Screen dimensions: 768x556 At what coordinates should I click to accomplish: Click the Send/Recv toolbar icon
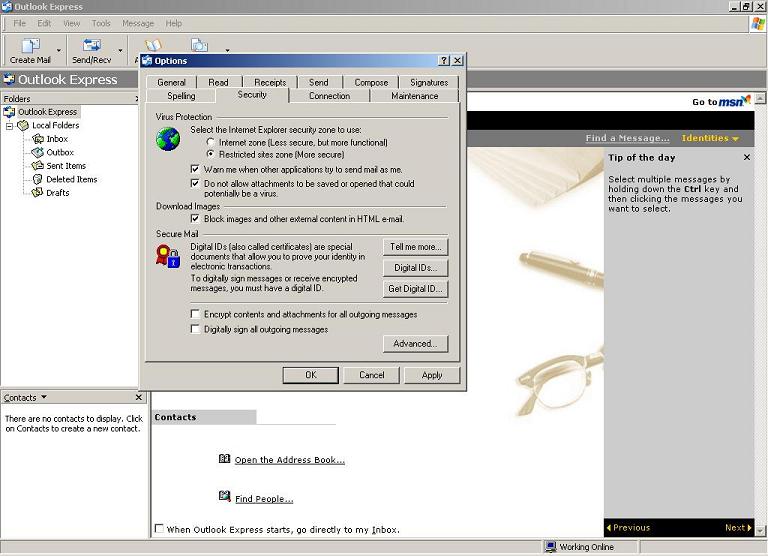click(x=92, y=45)
